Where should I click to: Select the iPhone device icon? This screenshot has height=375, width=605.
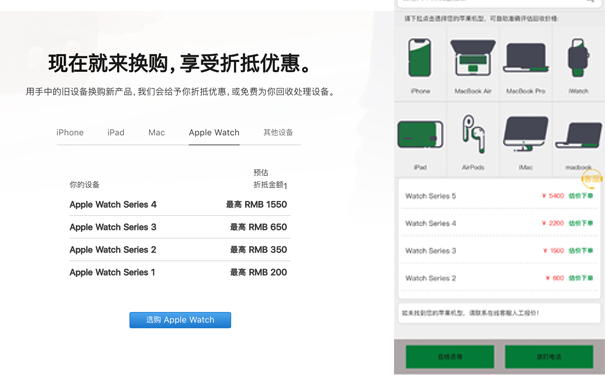(x=420, y=58)
